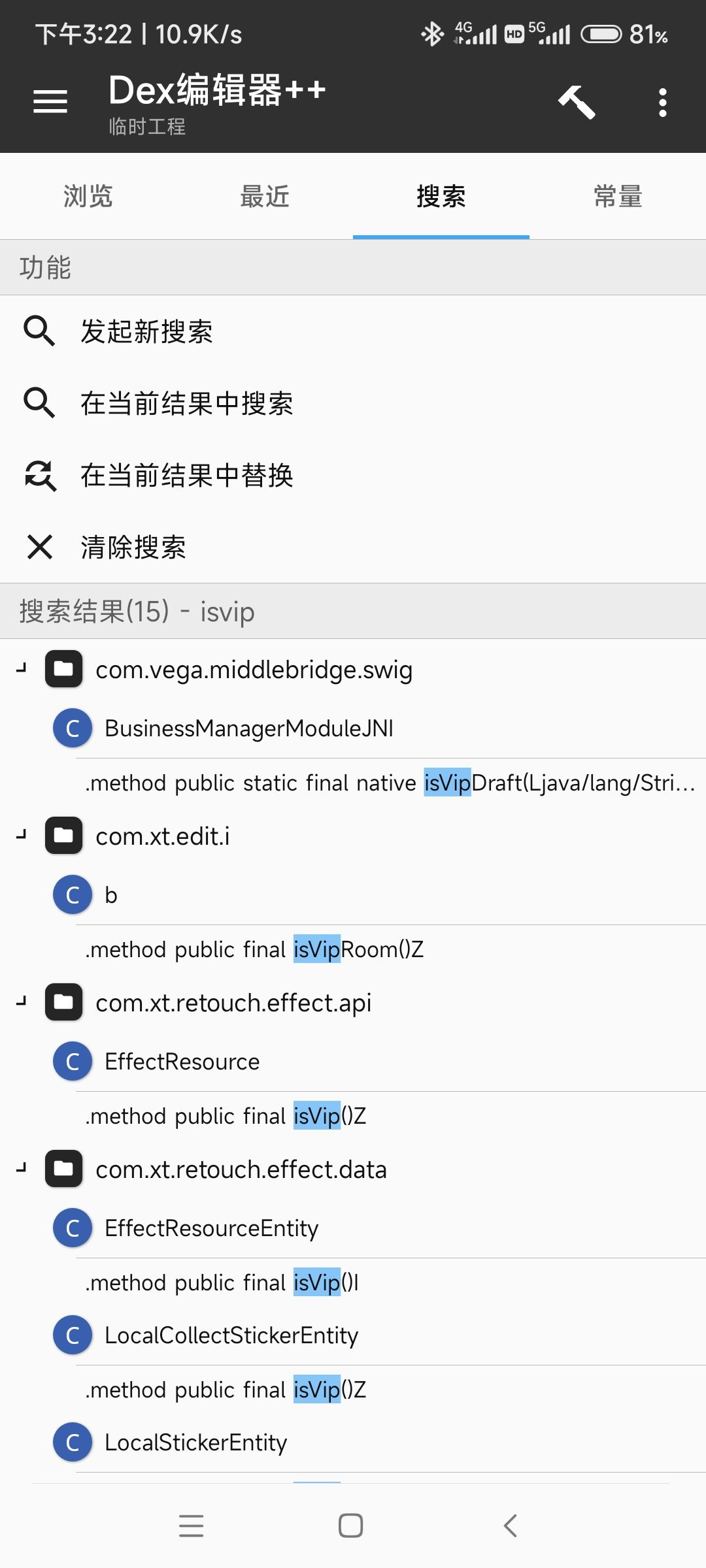Image resolution: width=706 pixels, height=1568 pixels.
Task: Tap the replace icon beside 在当前结果中替换
Action: (40, 475)
